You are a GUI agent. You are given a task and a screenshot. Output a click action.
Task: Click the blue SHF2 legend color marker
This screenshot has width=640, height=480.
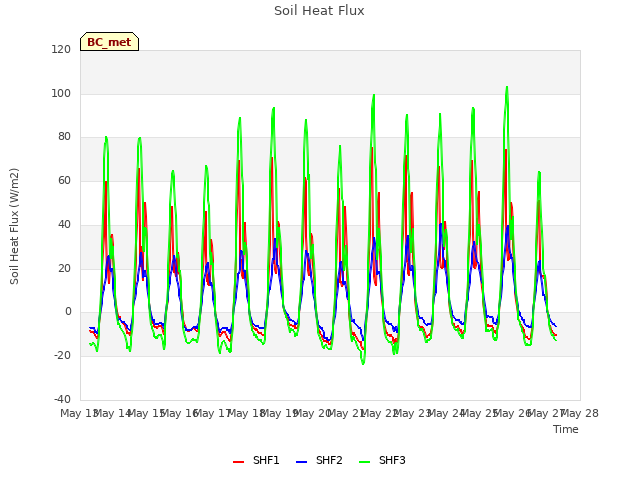coord(301,462)
